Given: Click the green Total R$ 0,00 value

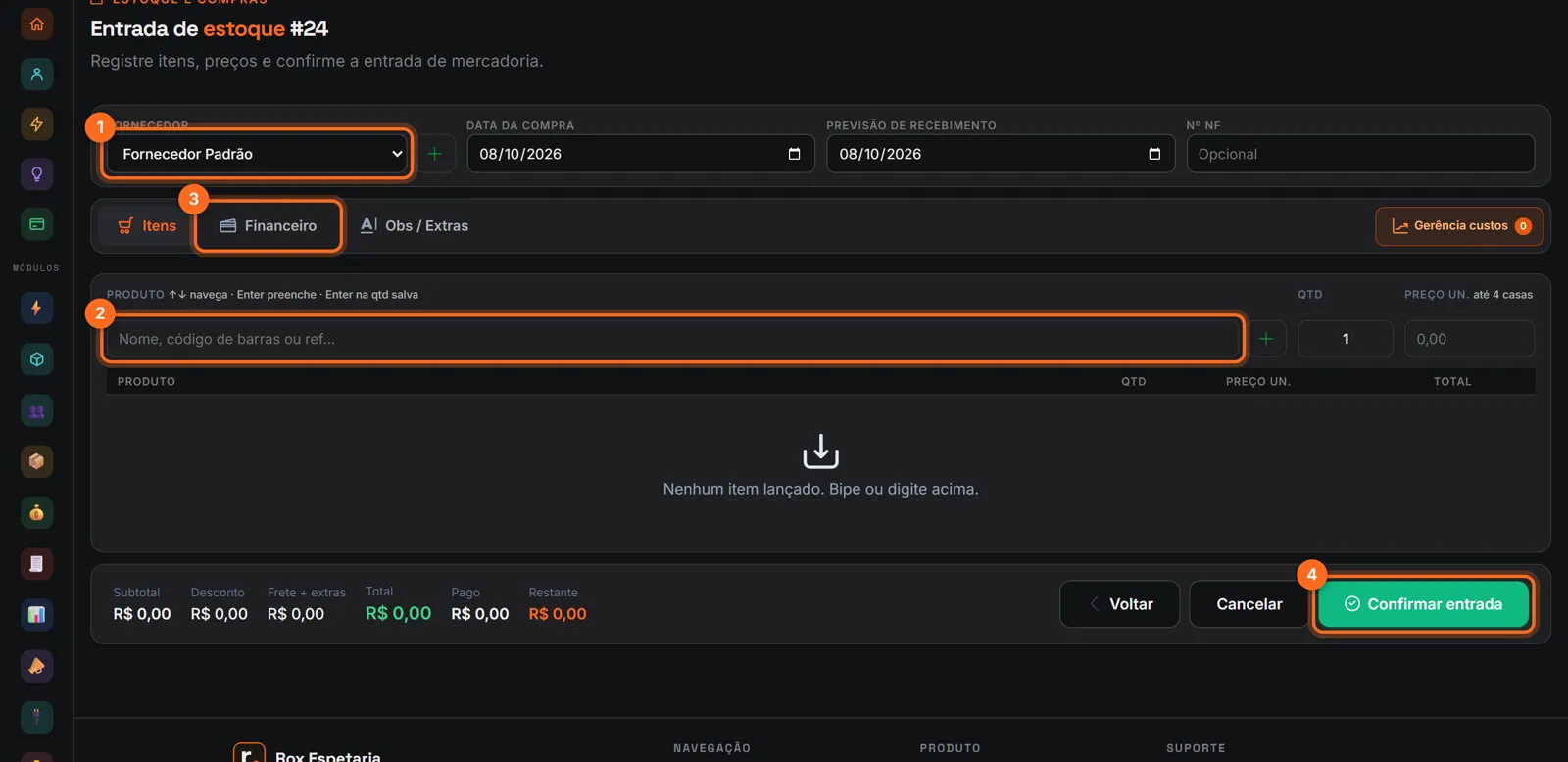Looking at the screenshot, I should point(398,613).
